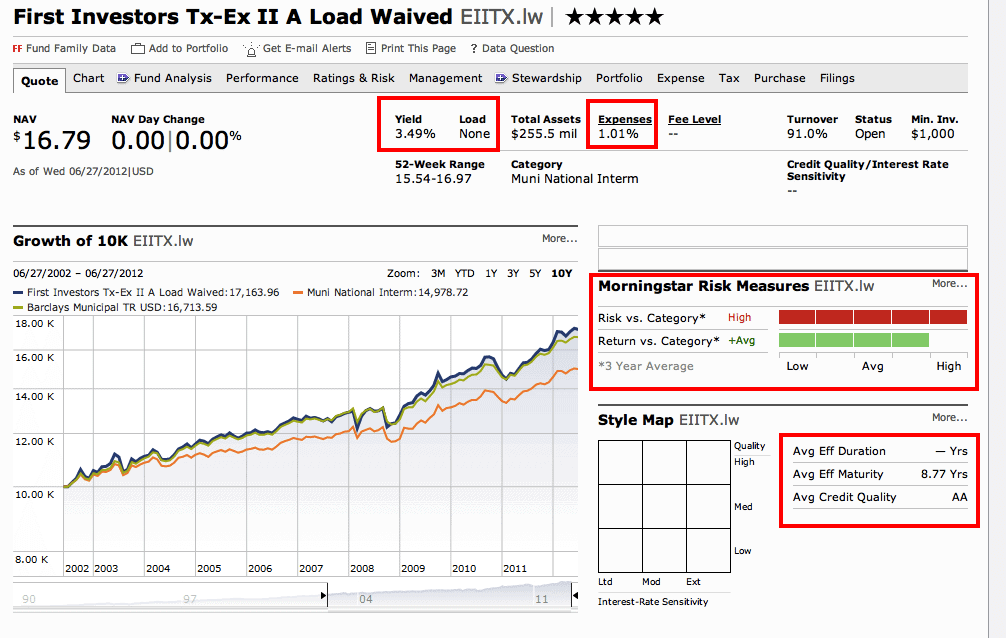Open the Filings tab

837,78
